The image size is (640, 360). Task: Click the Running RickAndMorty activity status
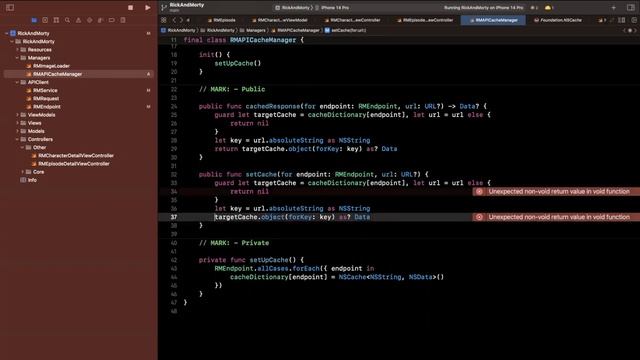[x=483, y=8]
